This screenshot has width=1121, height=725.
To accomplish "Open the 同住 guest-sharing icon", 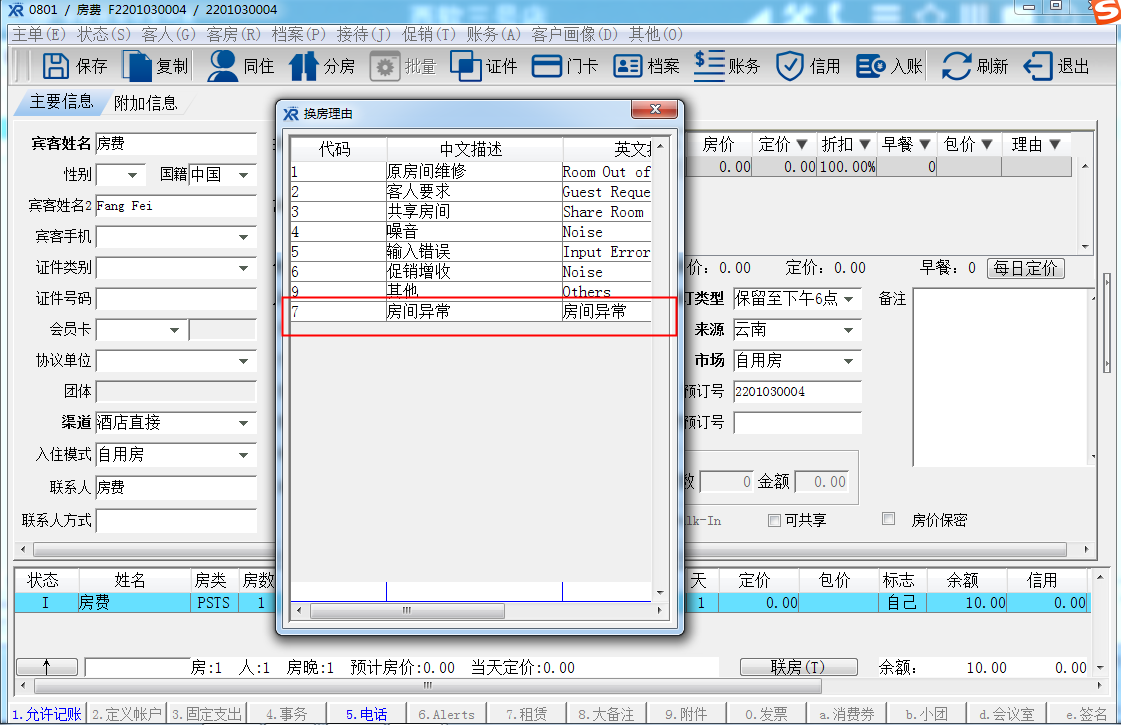I will point(222,66).
